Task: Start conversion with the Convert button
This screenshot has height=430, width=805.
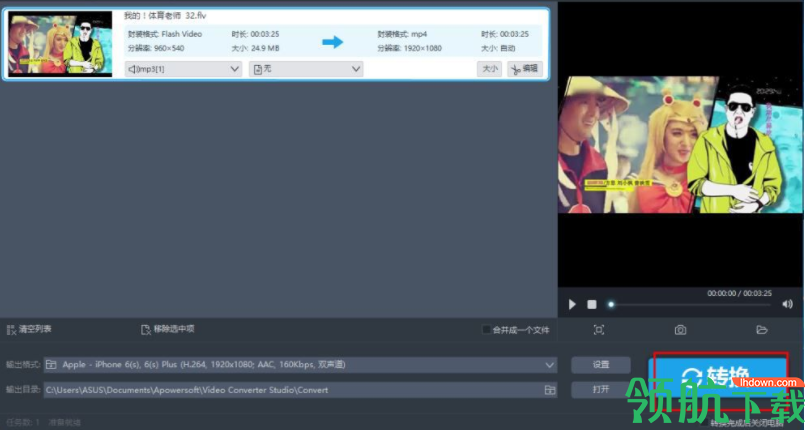Action: (717, 377)
